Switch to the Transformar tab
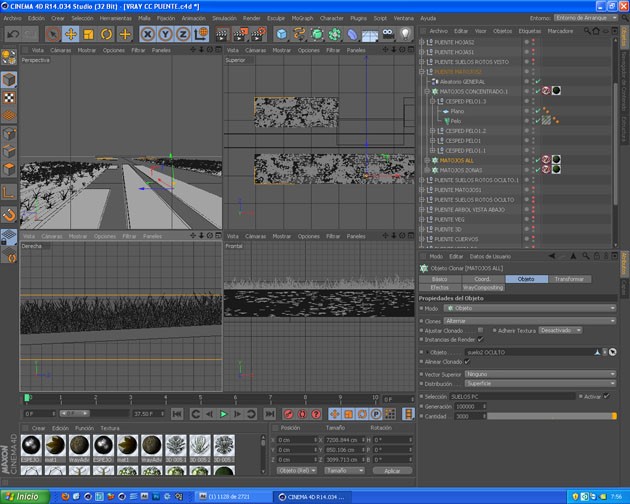 pyautogui.click(x=569, y=279)
